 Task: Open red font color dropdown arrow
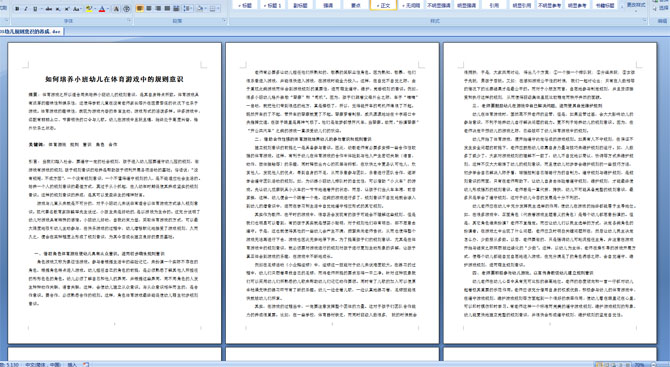[x=108, y=9]
